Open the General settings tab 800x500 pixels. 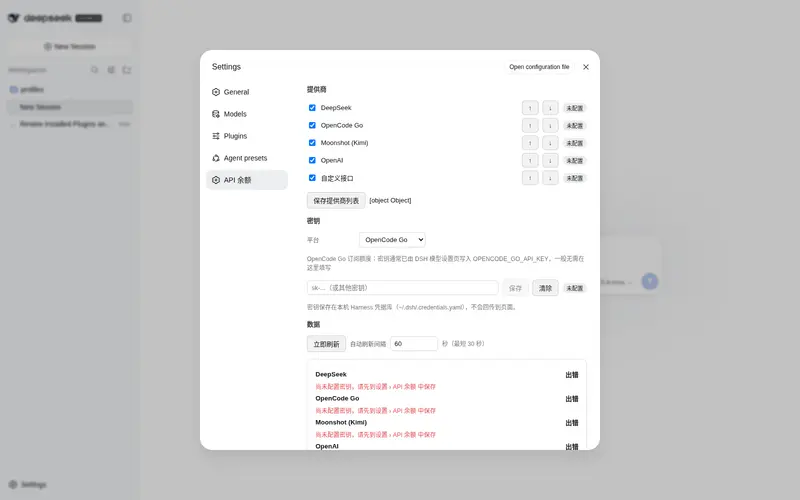pyautogui.click(x=247, y=92)
